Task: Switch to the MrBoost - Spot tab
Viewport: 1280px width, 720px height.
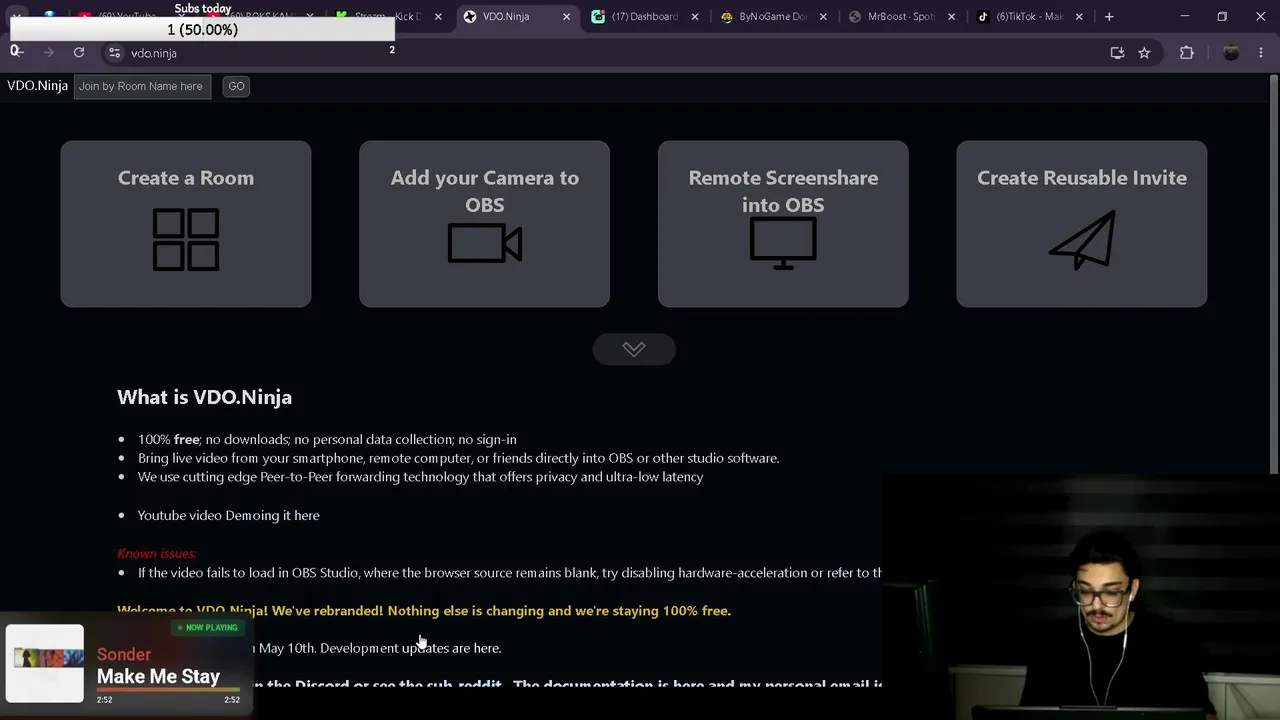Action: click(x=901, y=17)
